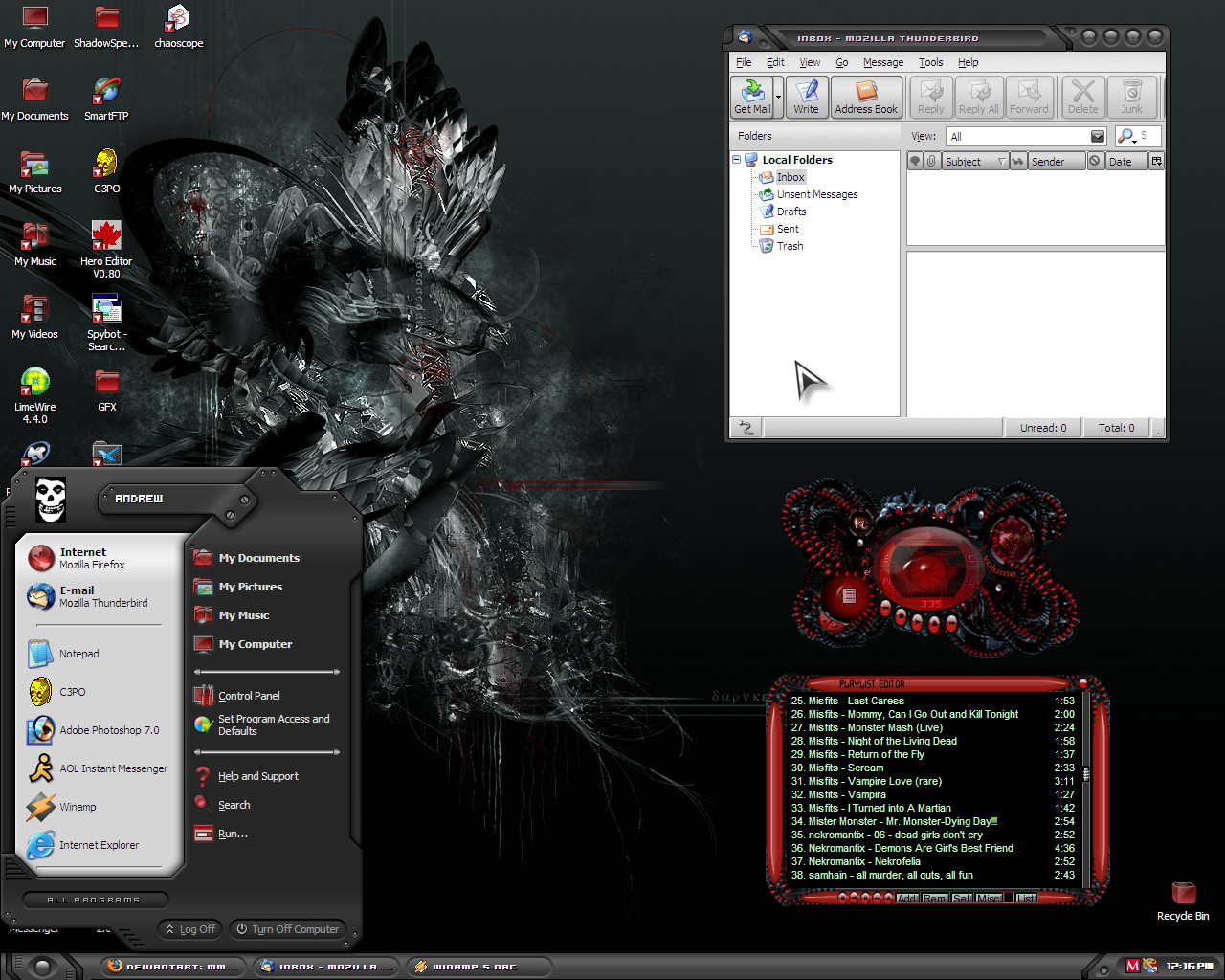
Task: Click the read-status glasses column header
Action: [1018, 161]
